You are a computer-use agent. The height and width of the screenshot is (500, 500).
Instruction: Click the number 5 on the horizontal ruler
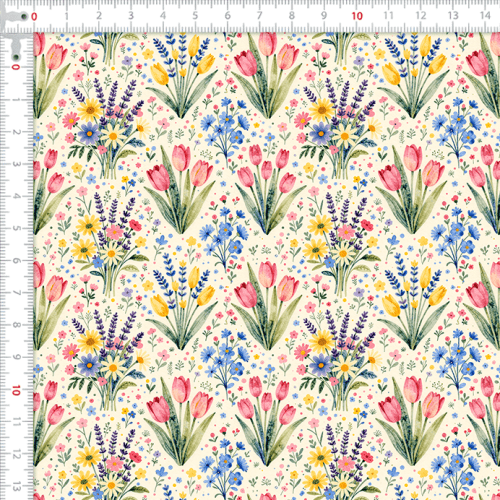point(195,16)
